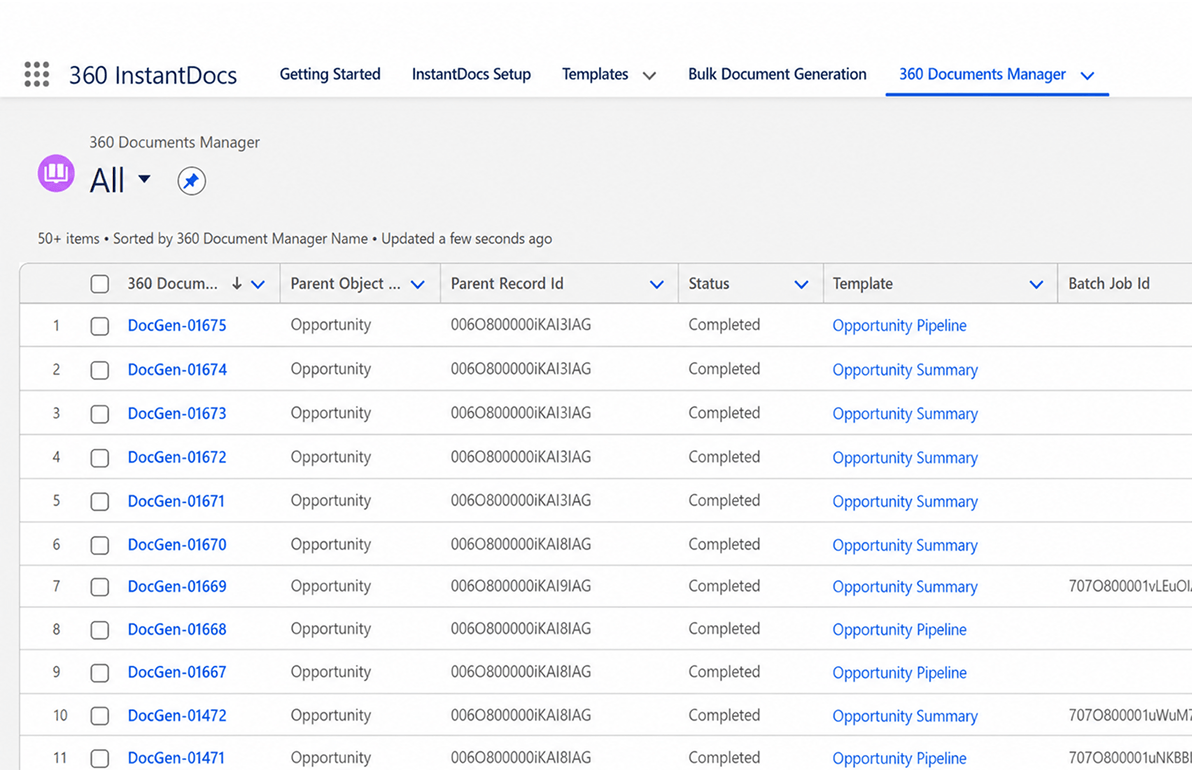The height and width of the screenshot is (770, 1192).
Task: Select the DocGen-01471 row checkbox
Action: click(x=100, y=759)
